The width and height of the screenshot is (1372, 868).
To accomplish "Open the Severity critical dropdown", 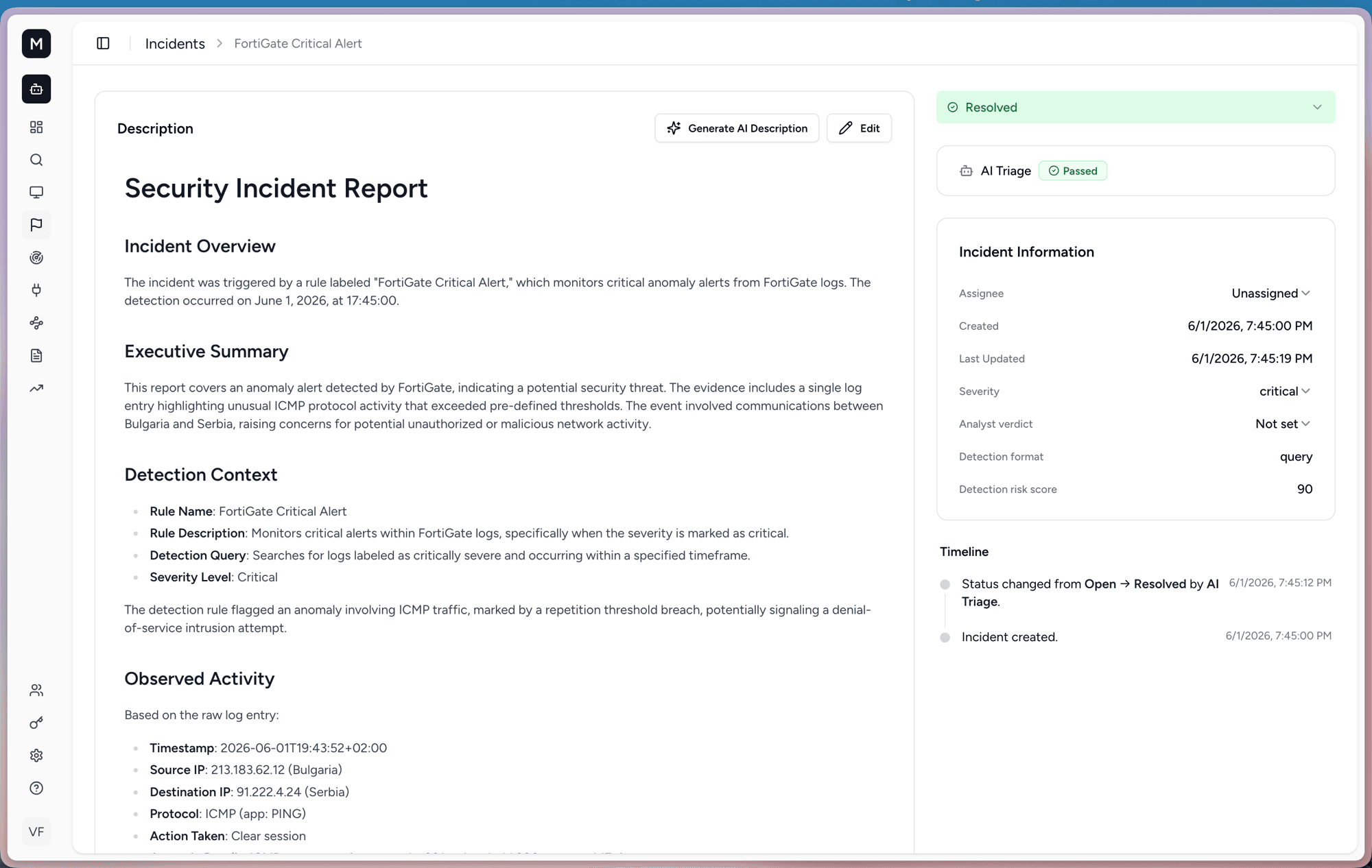I will click(x=1285, y=391).
